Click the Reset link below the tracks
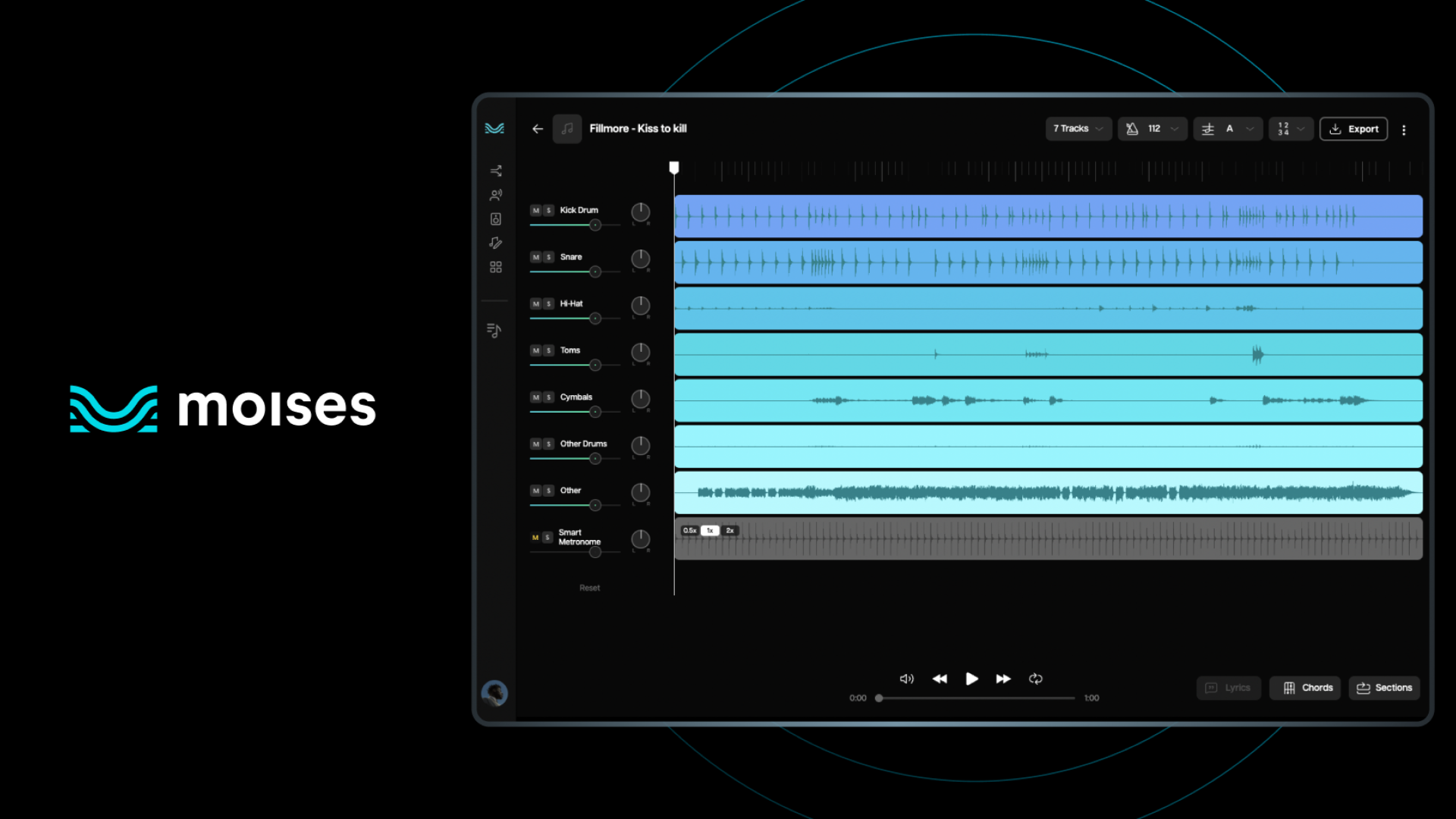 tap(589, 588)
